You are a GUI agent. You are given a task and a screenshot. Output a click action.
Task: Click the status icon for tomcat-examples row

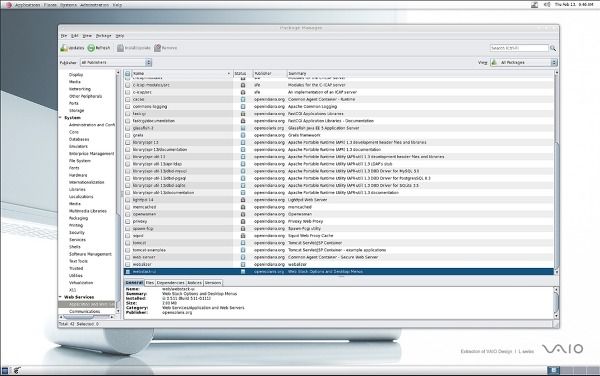(x=243, y=250)
